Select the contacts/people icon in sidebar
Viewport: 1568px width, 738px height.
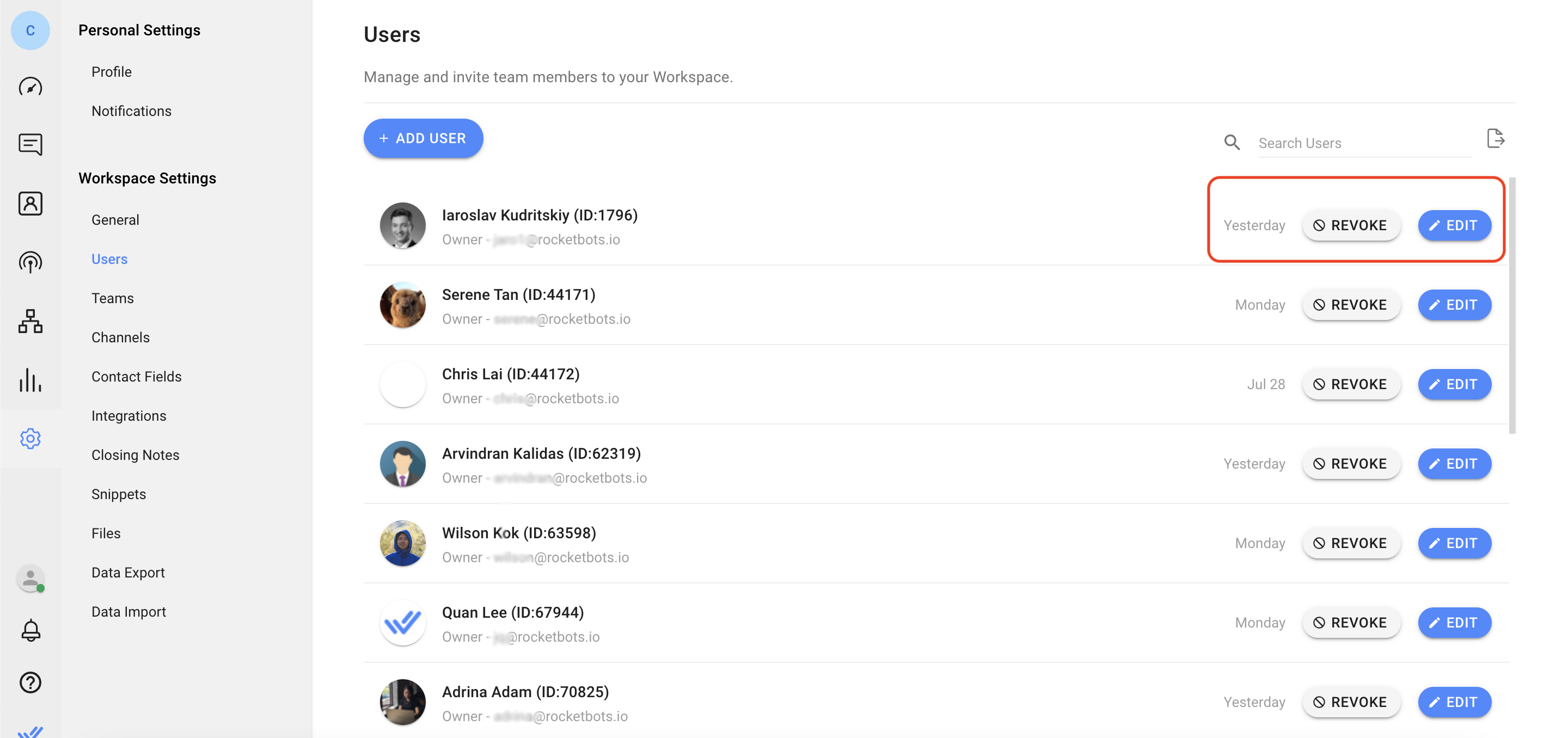pos(30,204)
